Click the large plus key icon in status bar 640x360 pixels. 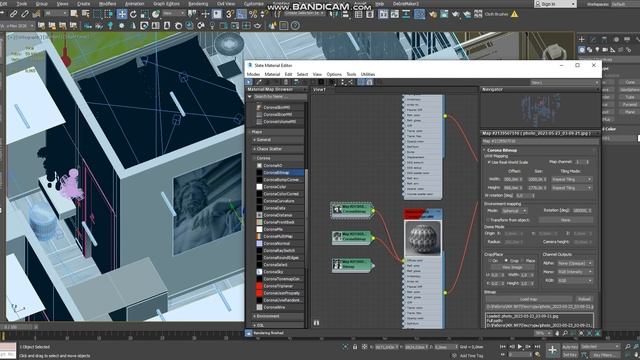click(x=552, y=350)
